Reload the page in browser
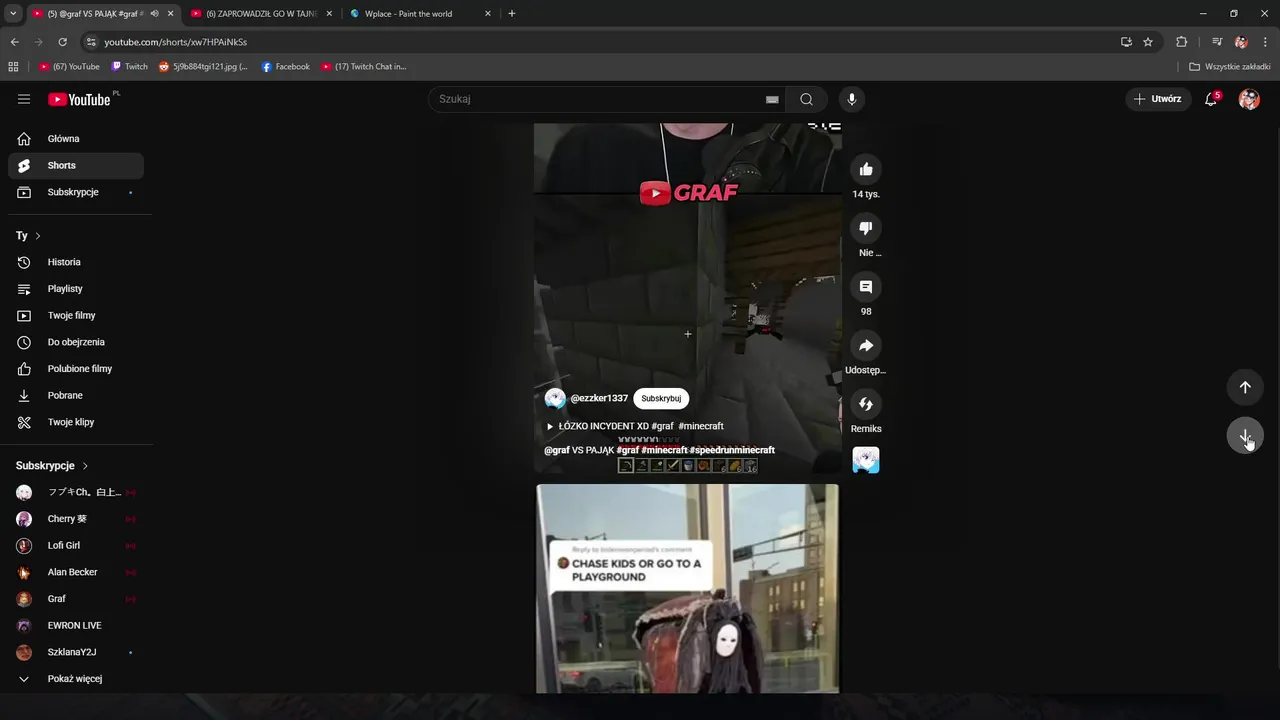The height and width of the screenshot is (720, 1280). tap(62, 42)
